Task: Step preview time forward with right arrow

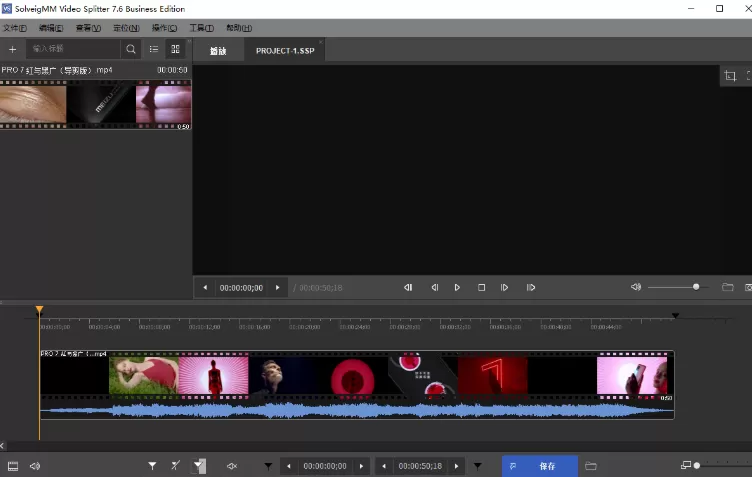Action: (x=277, y=288)
